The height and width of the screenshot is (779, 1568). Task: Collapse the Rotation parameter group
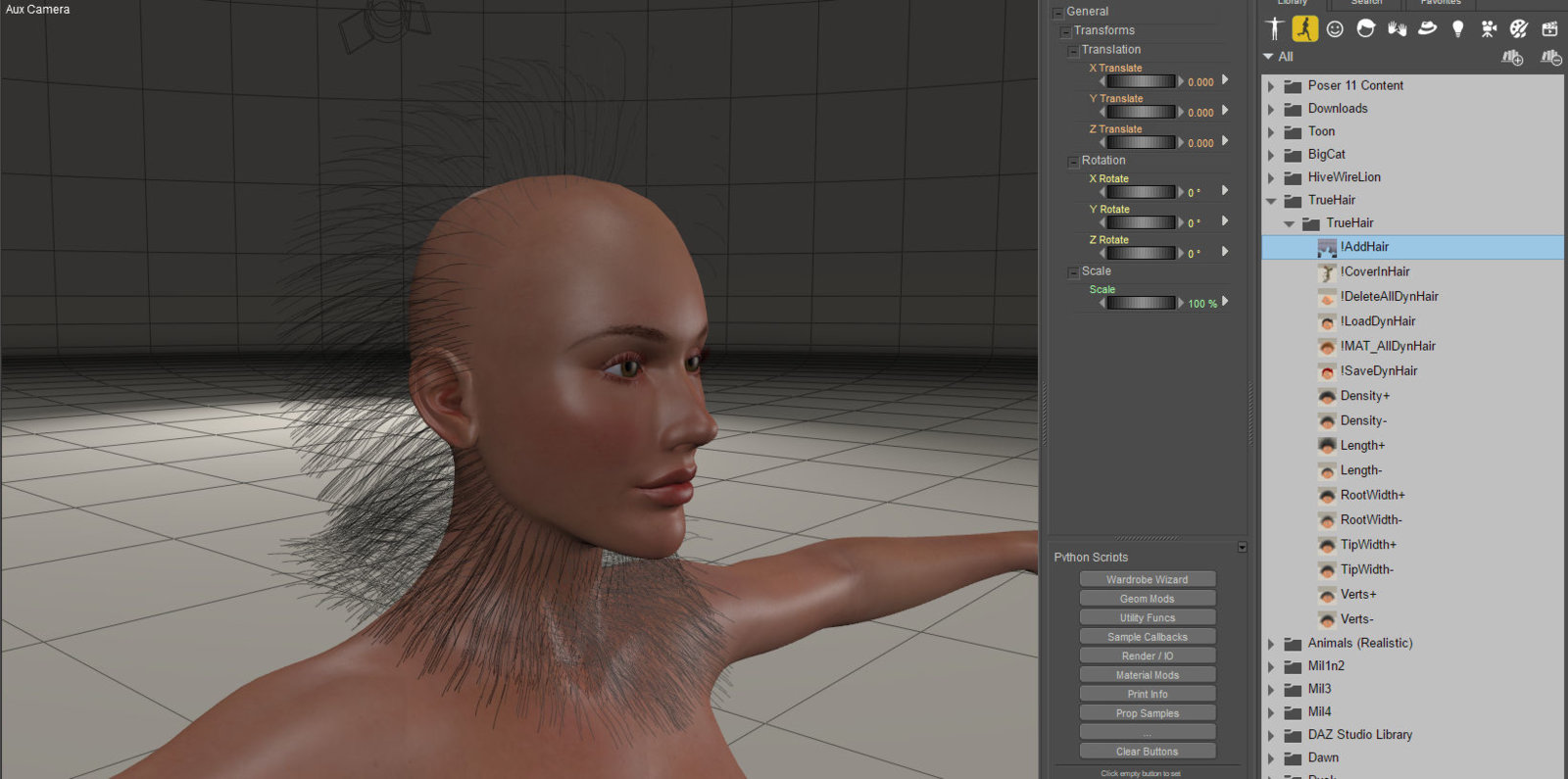1073,162
